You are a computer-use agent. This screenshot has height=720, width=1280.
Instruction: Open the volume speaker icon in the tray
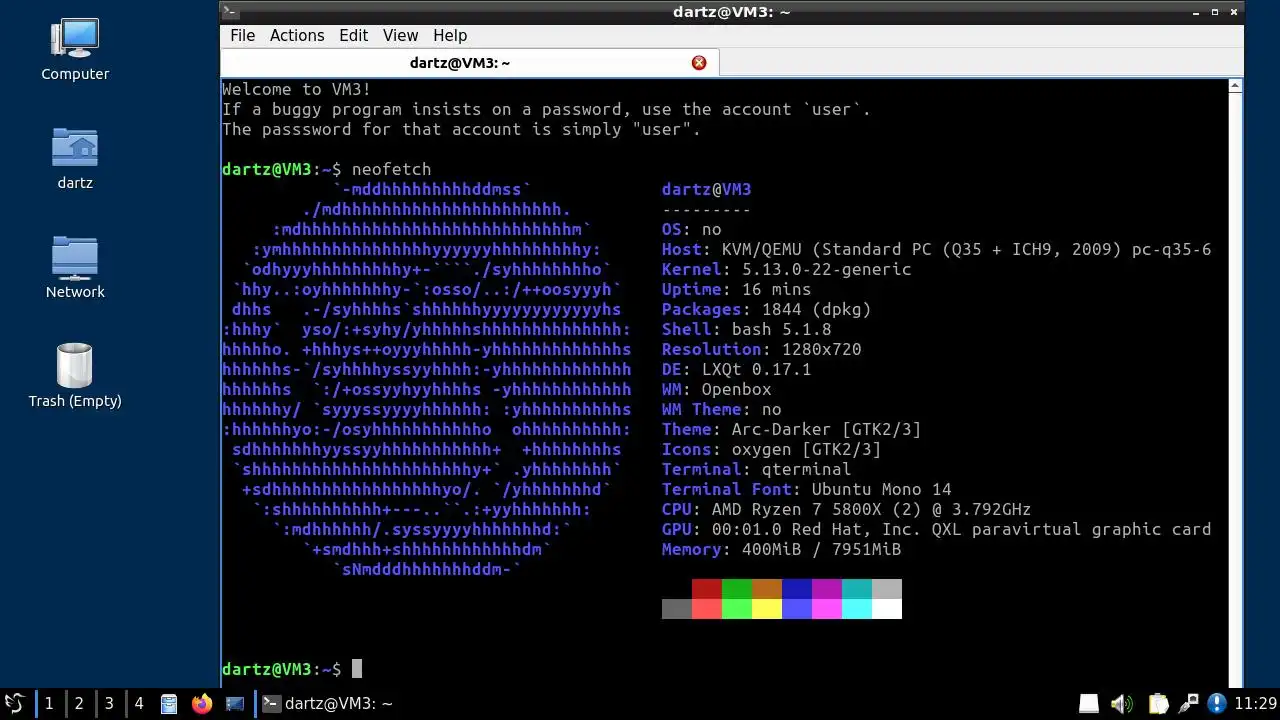click(x=1122, y=704)
